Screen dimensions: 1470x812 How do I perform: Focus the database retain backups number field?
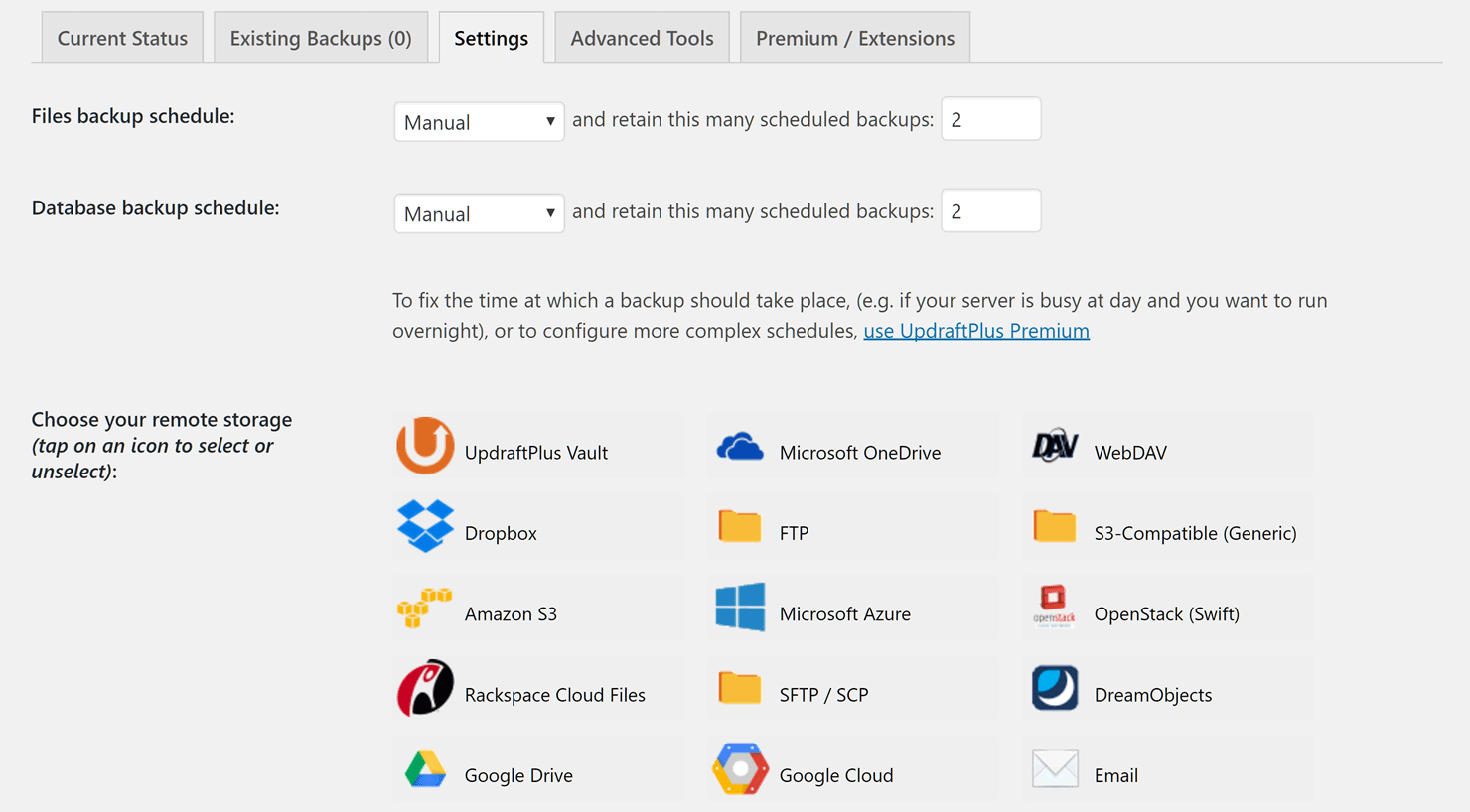(990, 211)
